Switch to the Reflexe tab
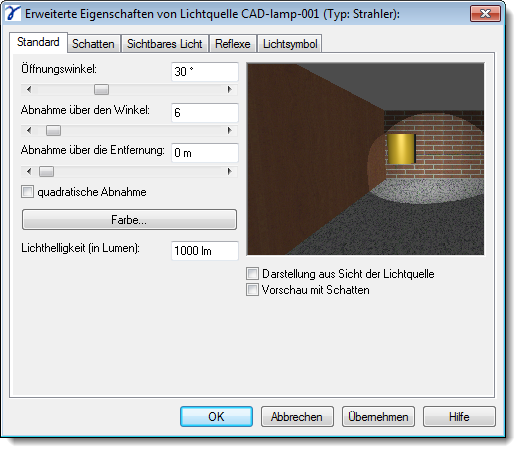Screen dimensions: 521x453 [x=233, y=44]
